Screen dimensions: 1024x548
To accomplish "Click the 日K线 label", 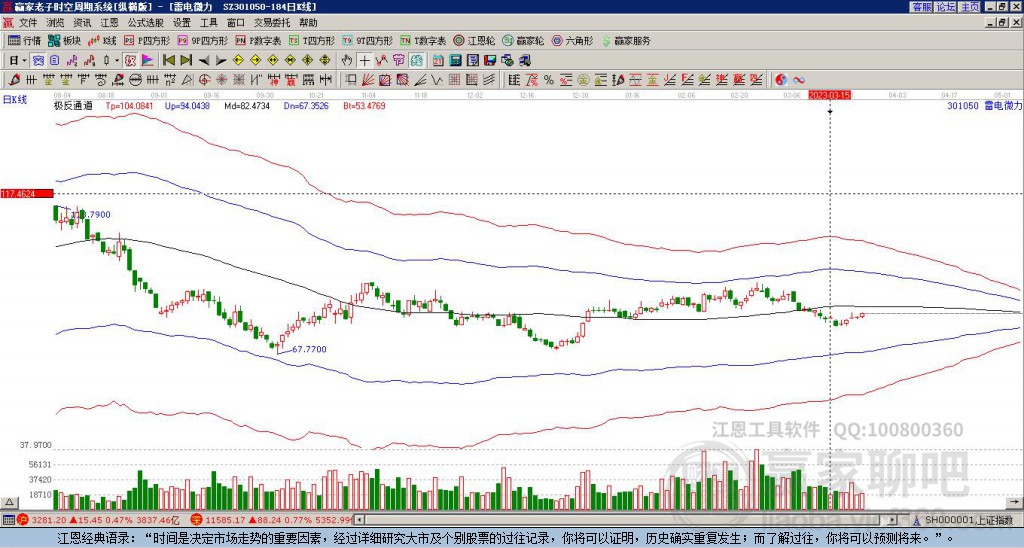I will (15, 99).
